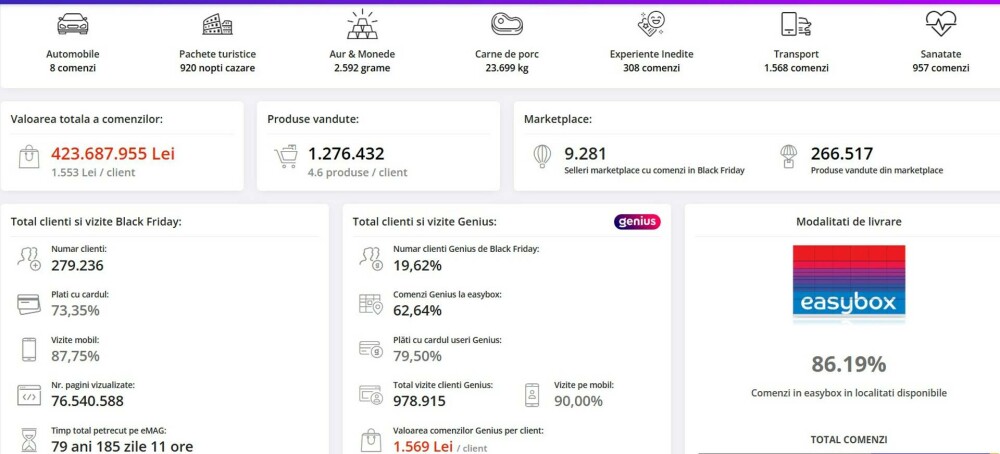The height and width of the screenshot is (454, 1000).
Task: Click the parachute icon for marketplace products sold
Action: pyautogui.click(x=789, y=157)
